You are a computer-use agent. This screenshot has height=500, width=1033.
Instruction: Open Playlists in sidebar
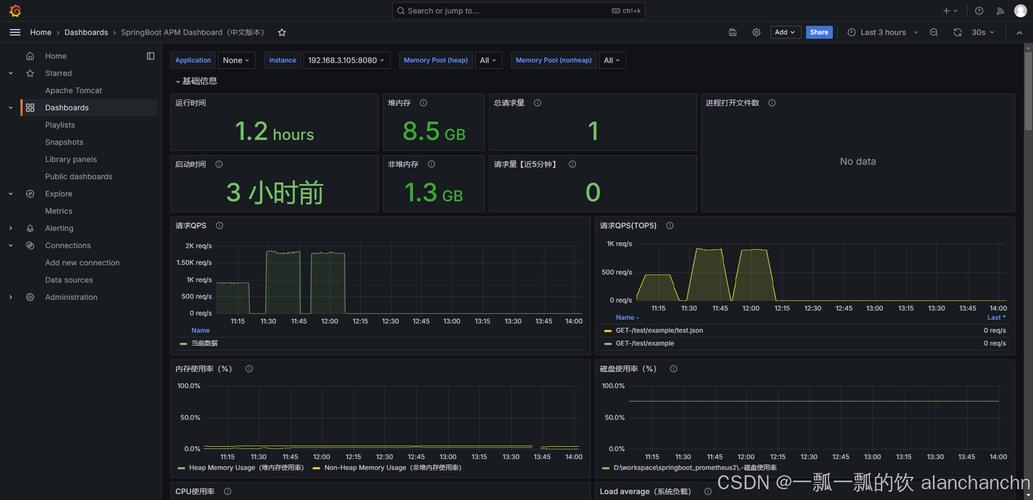(60, 125)
